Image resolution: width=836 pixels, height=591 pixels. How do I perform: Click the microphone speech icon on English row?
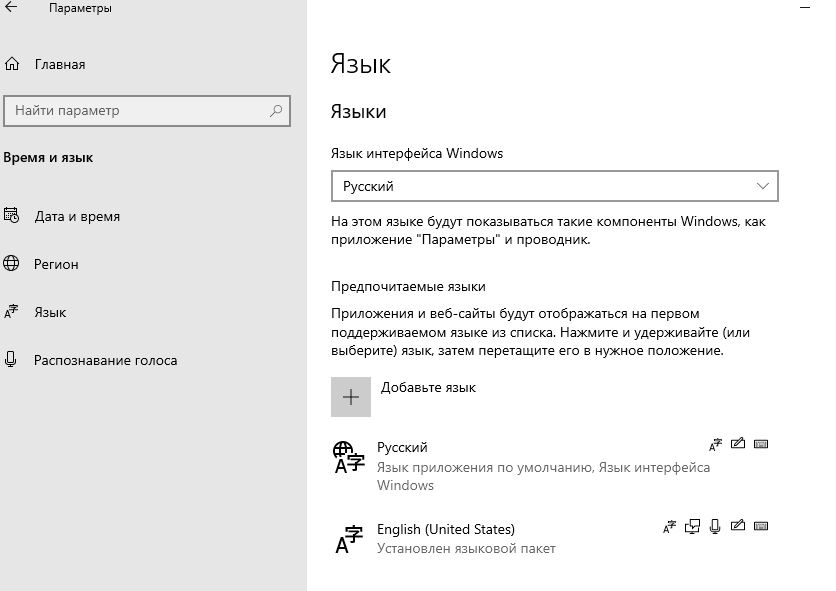coord(715,526)
